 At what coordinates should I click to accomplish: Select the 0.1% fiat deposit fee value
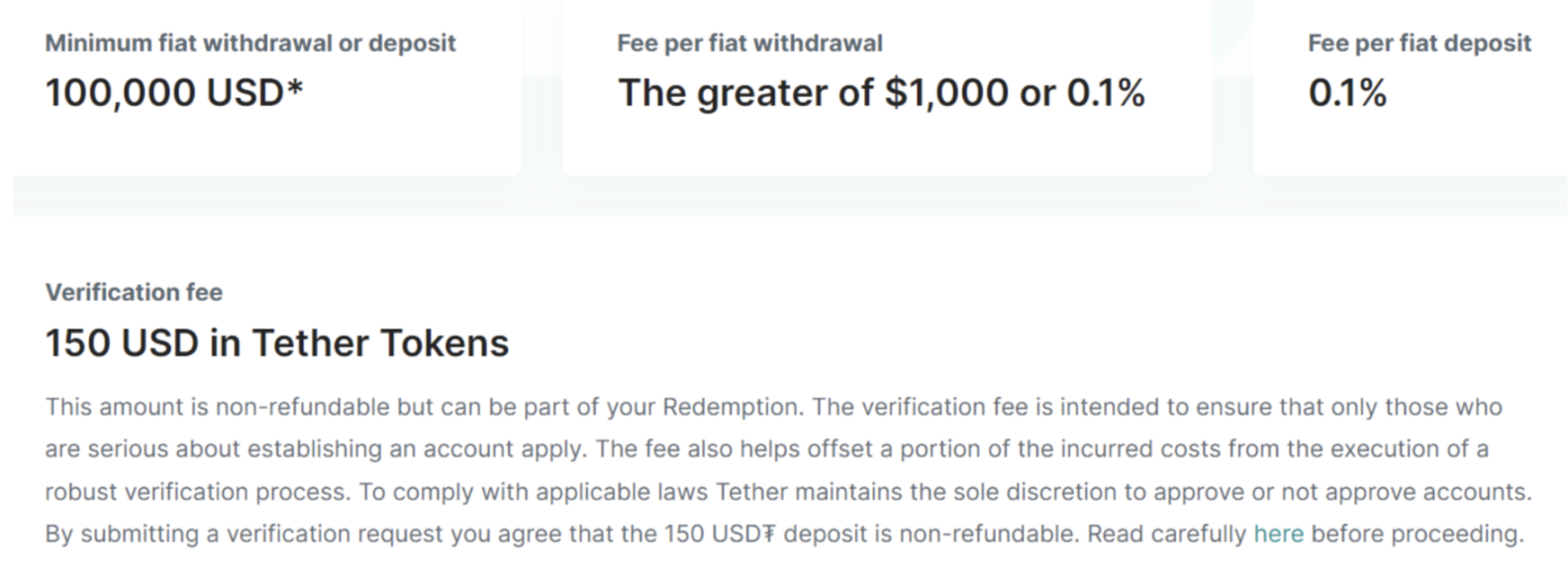click(1347, 93)
